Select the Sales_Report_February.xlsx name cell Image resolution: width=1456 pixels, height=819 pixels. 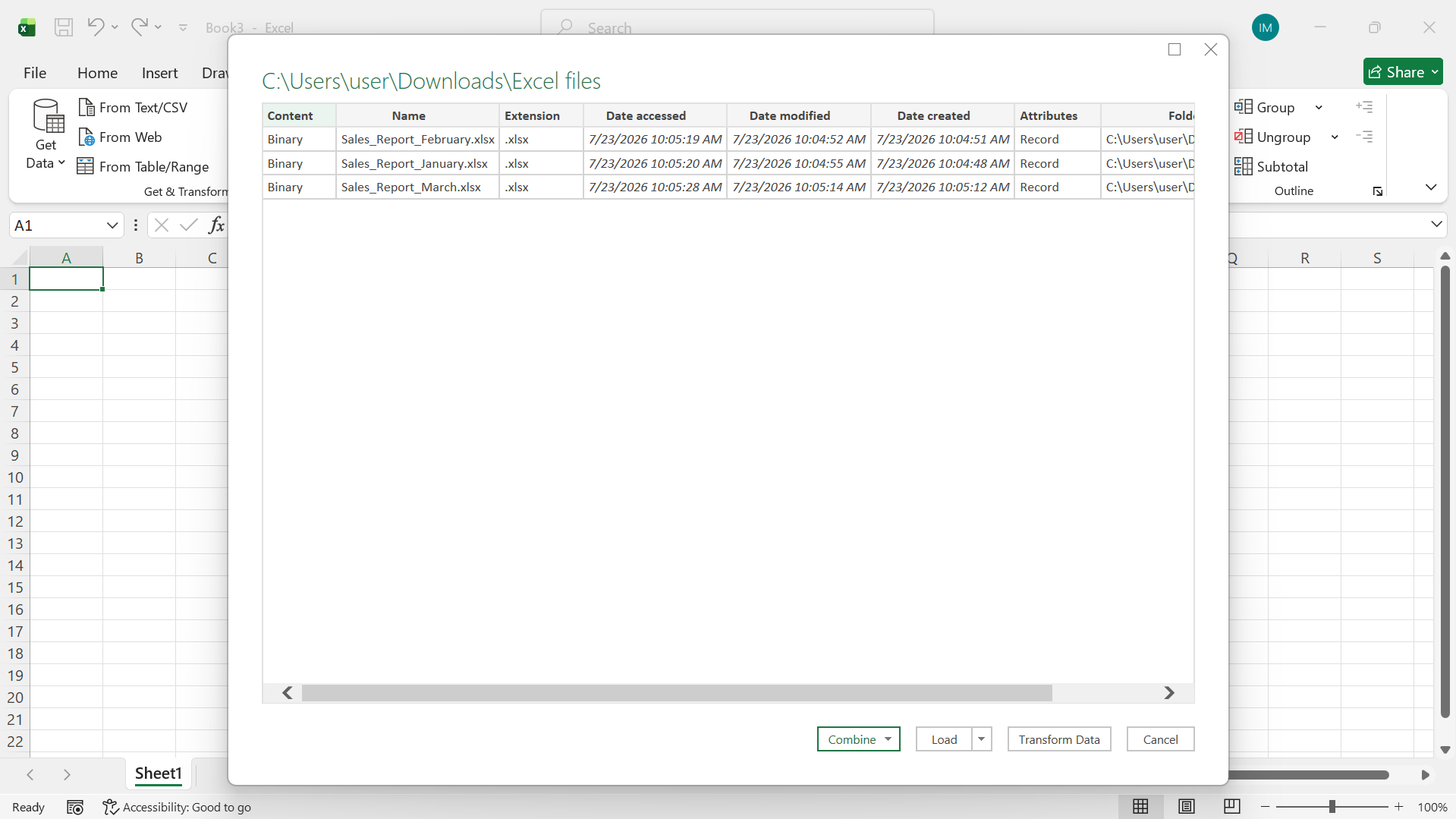click(417, 139)
